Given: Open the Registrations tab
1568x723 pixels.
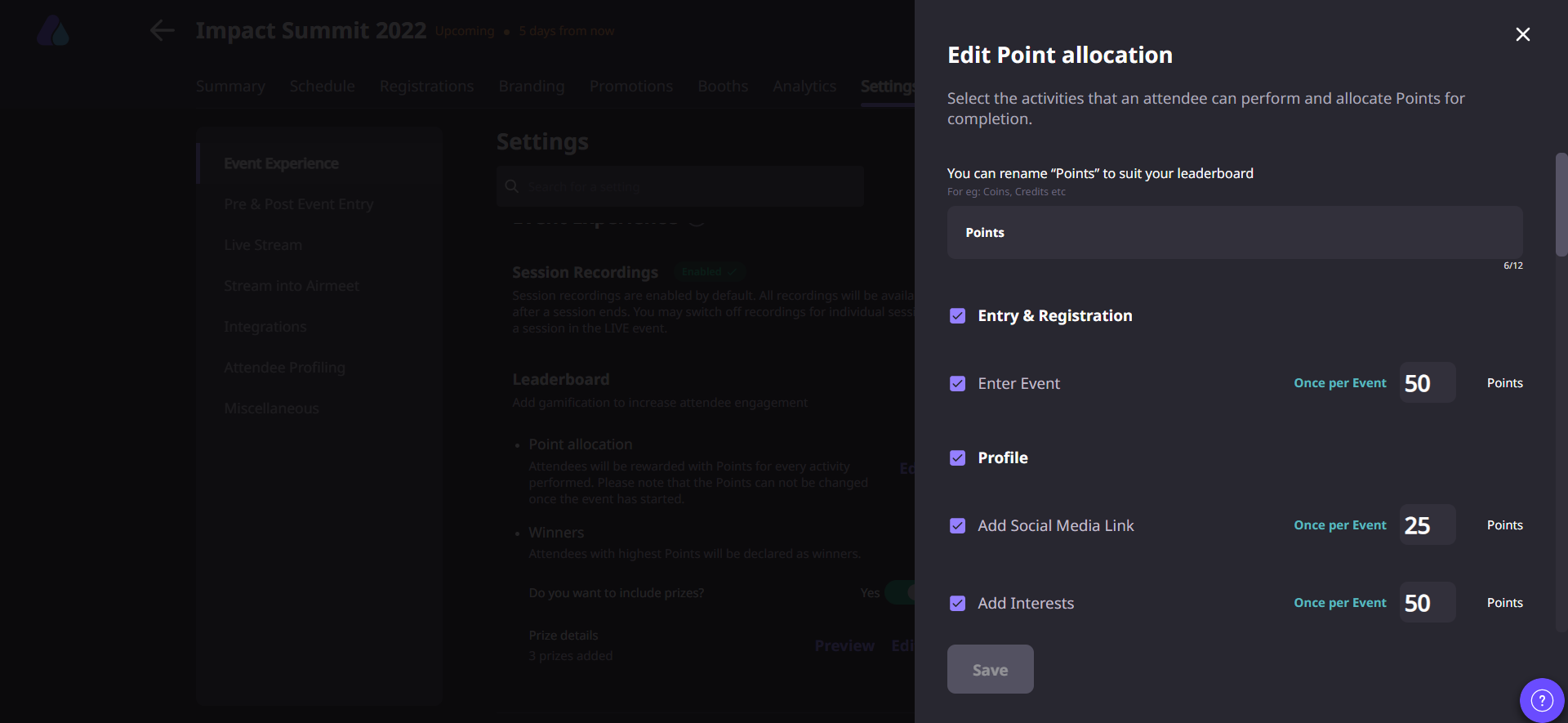Looking at the screenshot, I should click(426, 87).
